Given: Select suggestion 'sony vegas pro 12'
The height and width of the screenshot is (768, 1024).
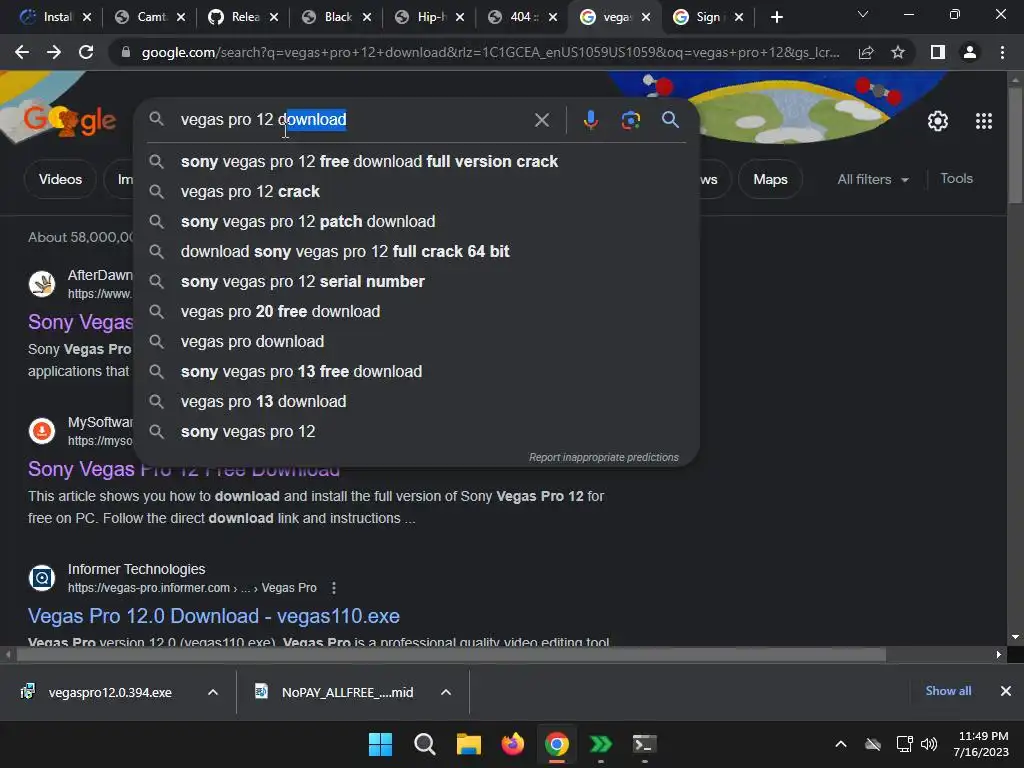Looking at the screenshot, I should tap(416, 432).
